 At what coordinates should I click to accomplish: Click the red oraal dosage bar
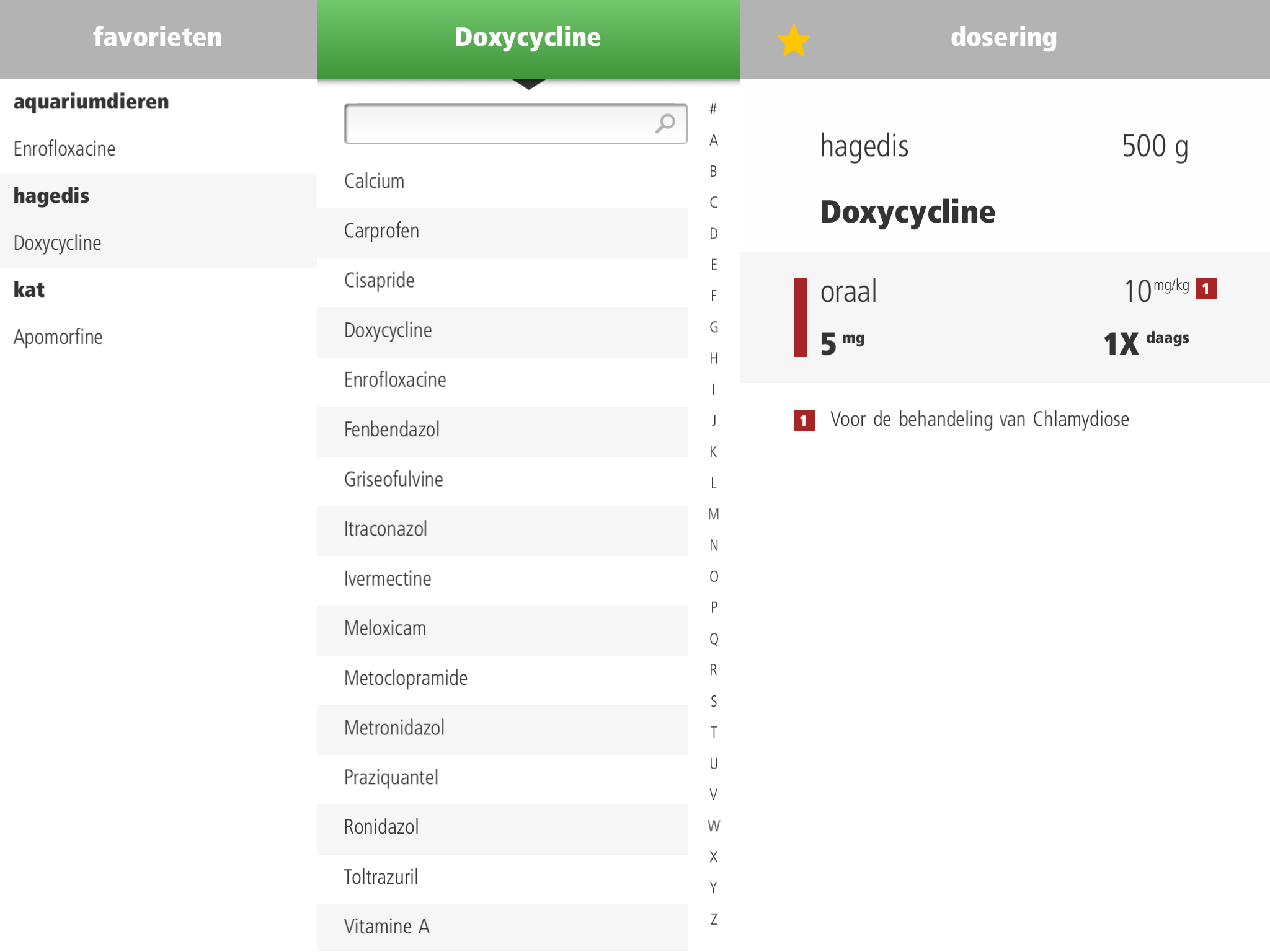[800, 317]
